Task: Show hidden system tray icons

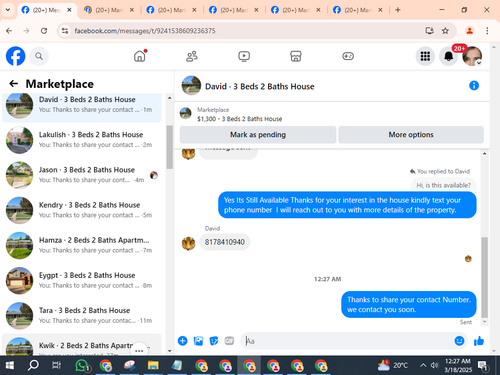Action: point(423,365)
